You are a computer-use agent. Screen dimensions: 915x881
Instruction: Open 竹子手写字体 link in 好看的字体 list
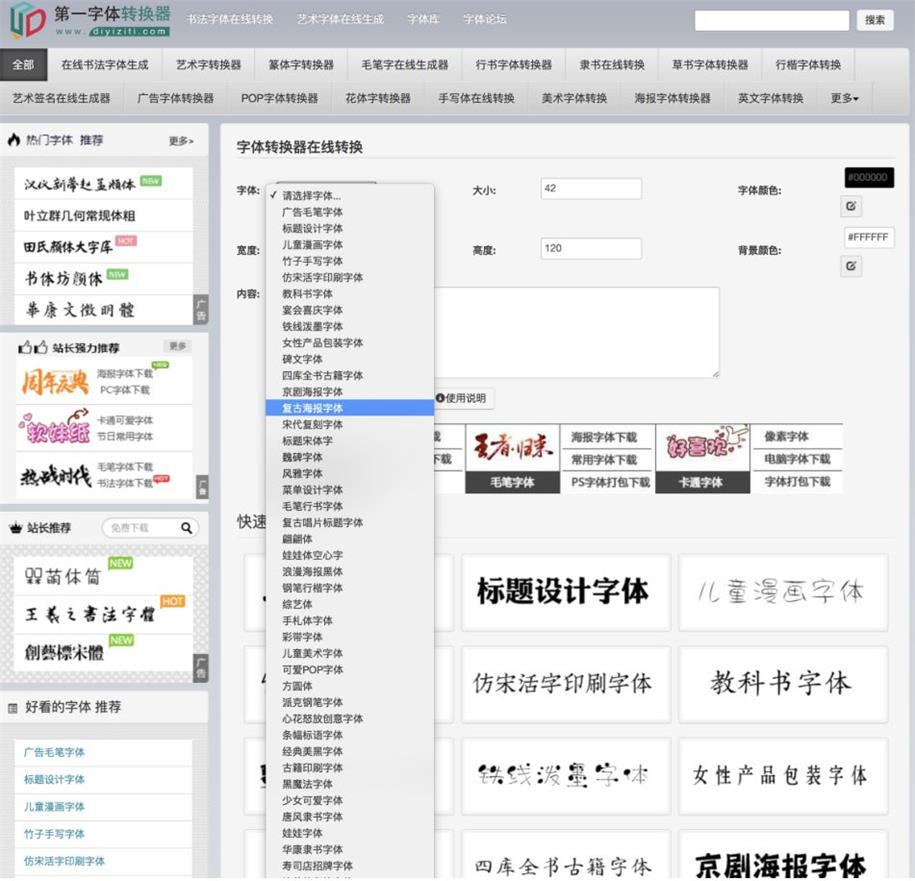coord(54,834)
